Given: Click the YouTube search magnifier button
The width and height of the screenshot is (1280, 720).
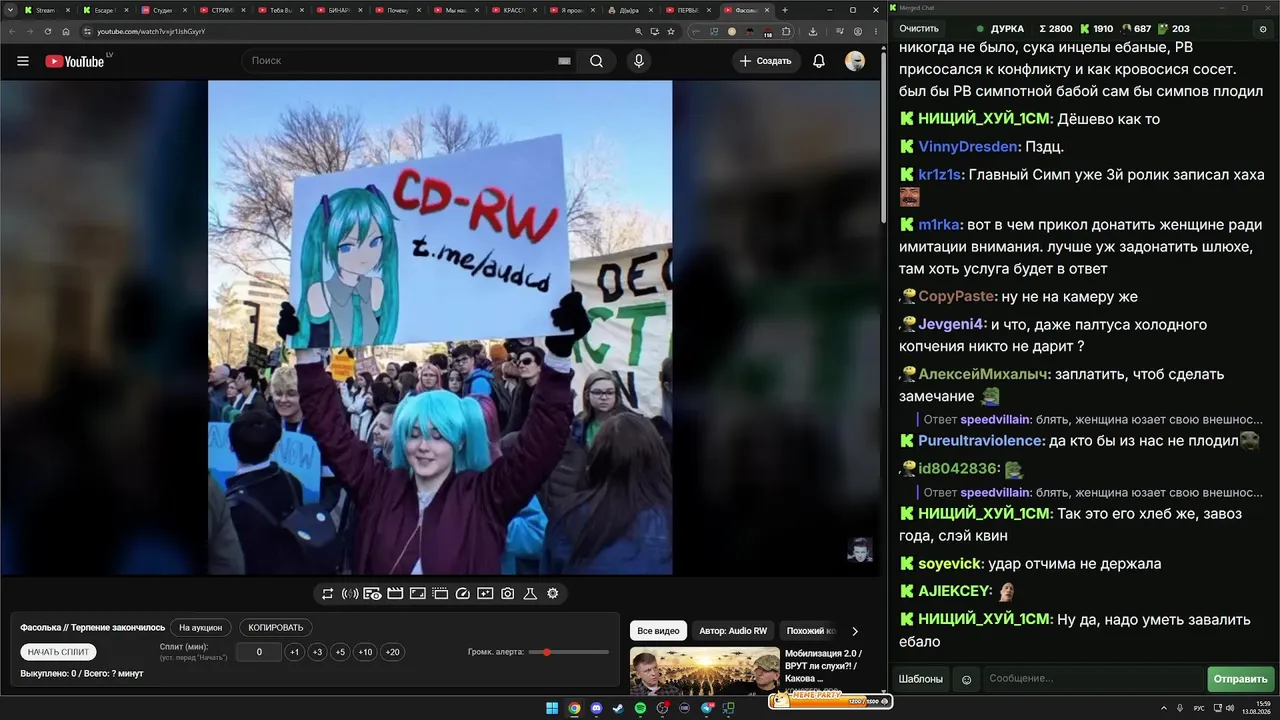Looking at the screenshot, I should pos(596,61).
